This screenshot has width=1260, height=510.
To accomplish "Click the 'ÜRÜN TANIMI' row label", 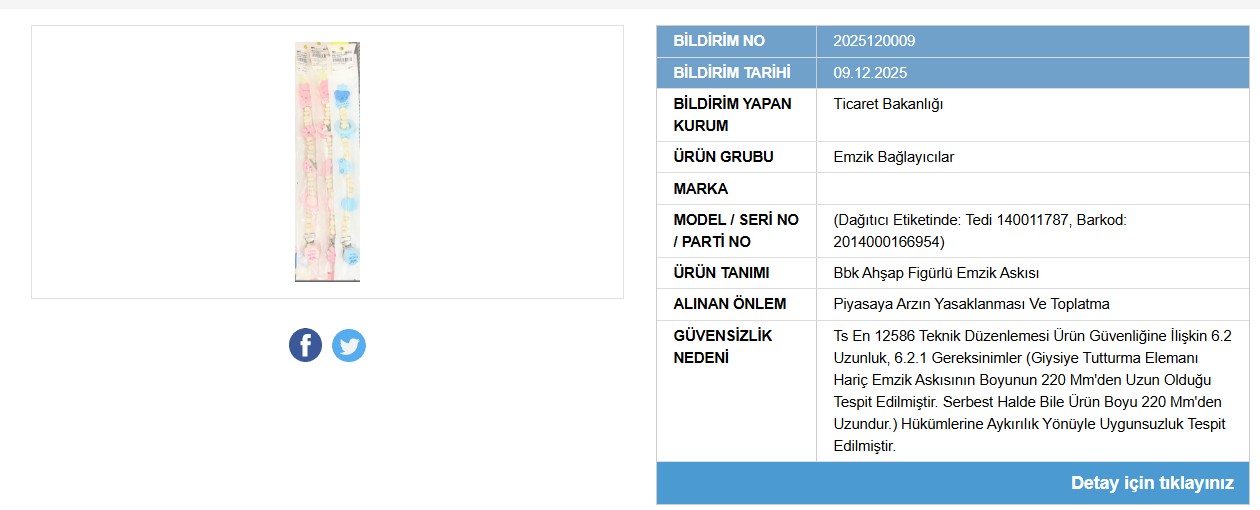I will coord(721,273).
